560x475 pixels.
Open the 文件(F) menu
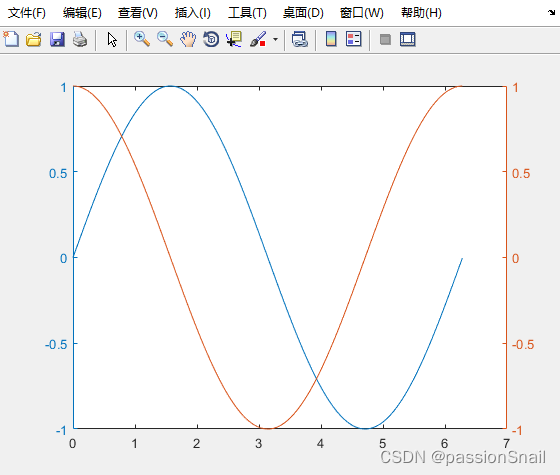(27, 13)
